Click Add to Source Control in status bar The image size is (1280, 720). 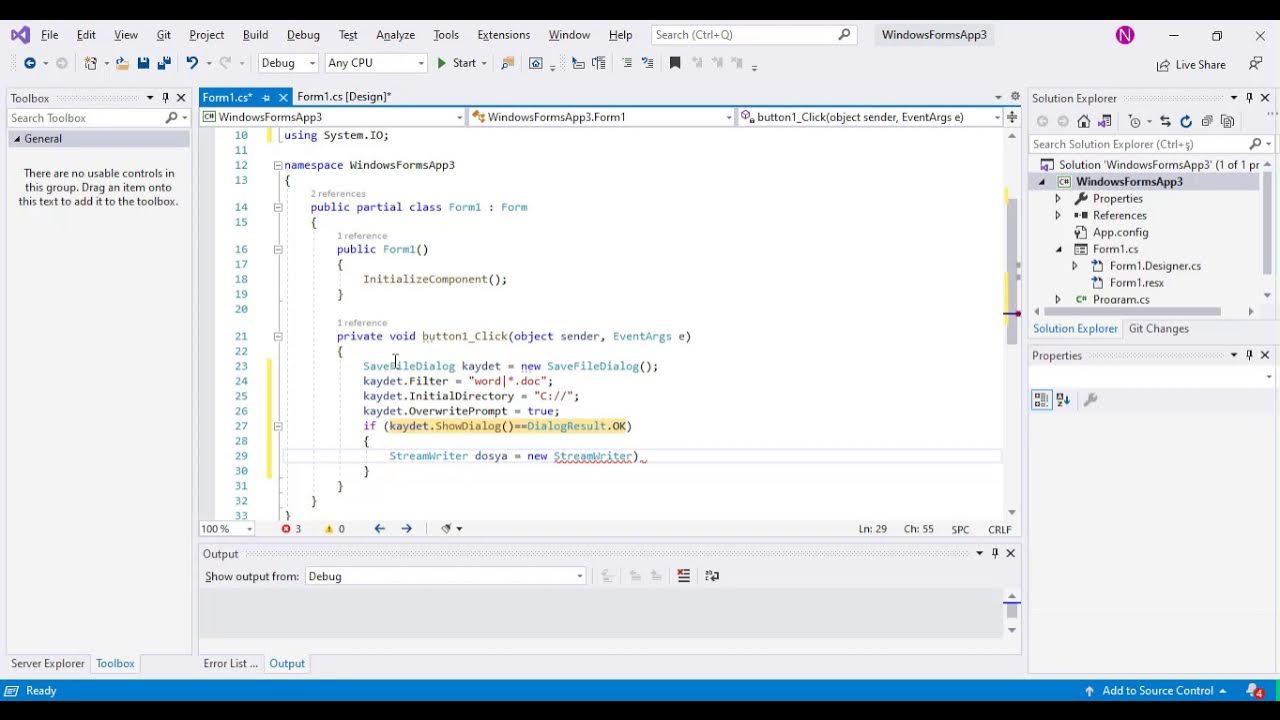click(x=1157, y=691)
